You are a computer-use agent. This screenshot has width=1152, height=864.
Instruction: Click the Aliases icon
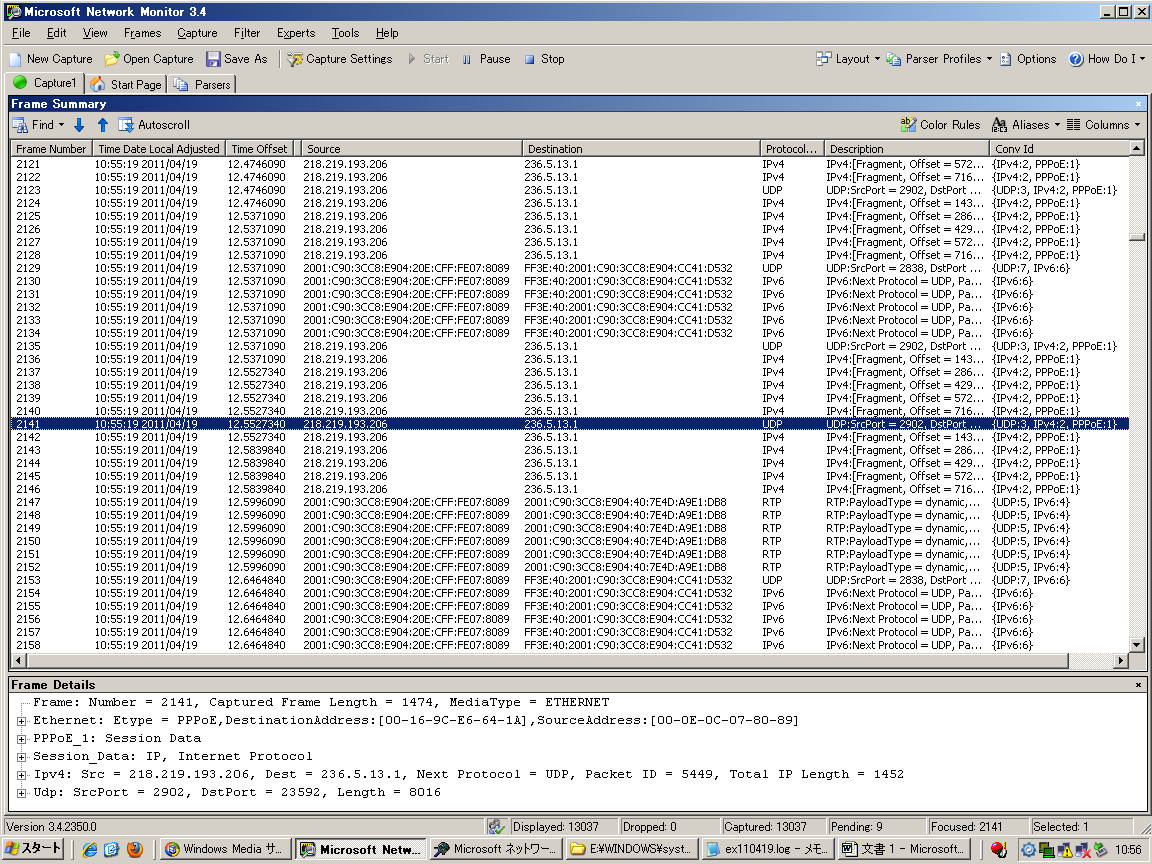[999, 126]
